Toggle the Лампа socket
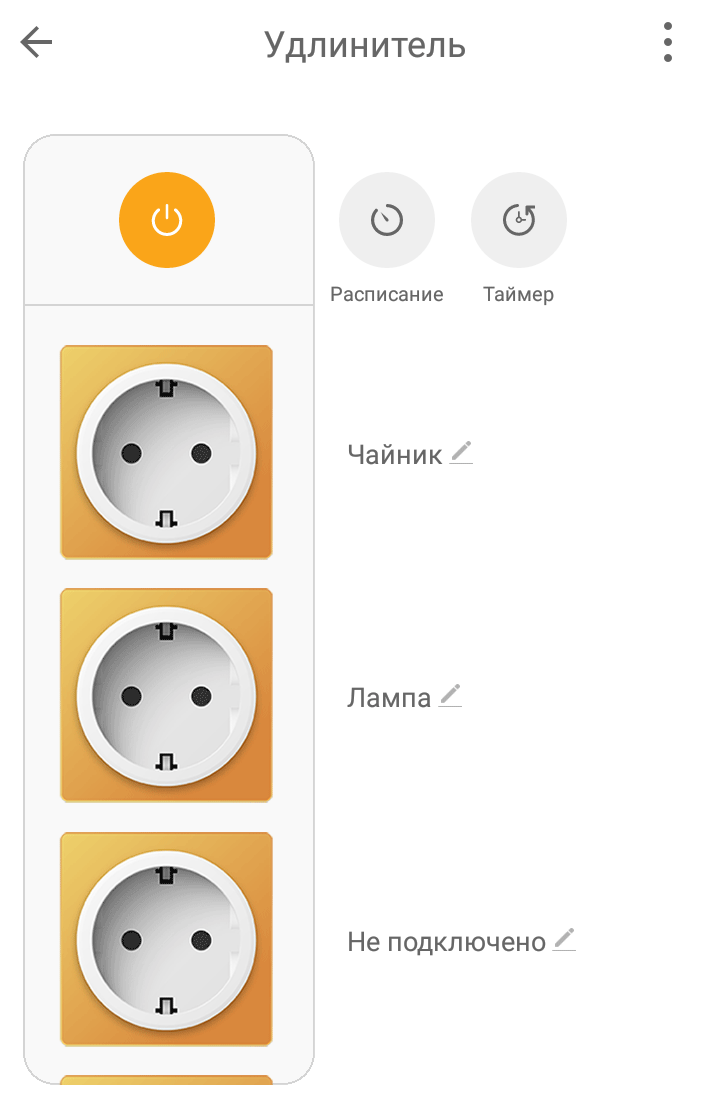Image resolution: width=720 pixels, height=1120 pixels. click(x=166, y=695)
